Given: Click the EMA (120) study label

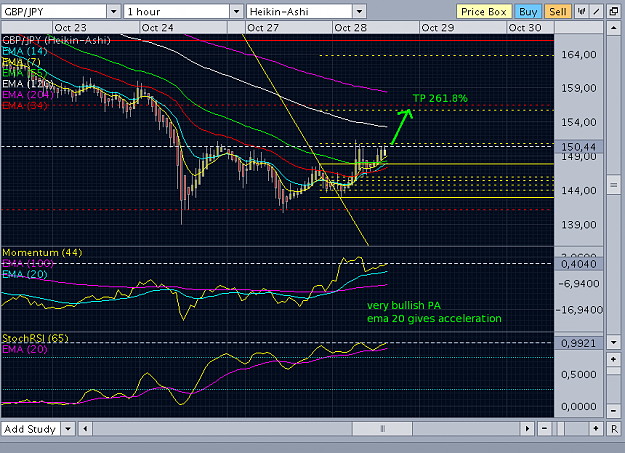Looking at the screenshot, I should (28, 84).
